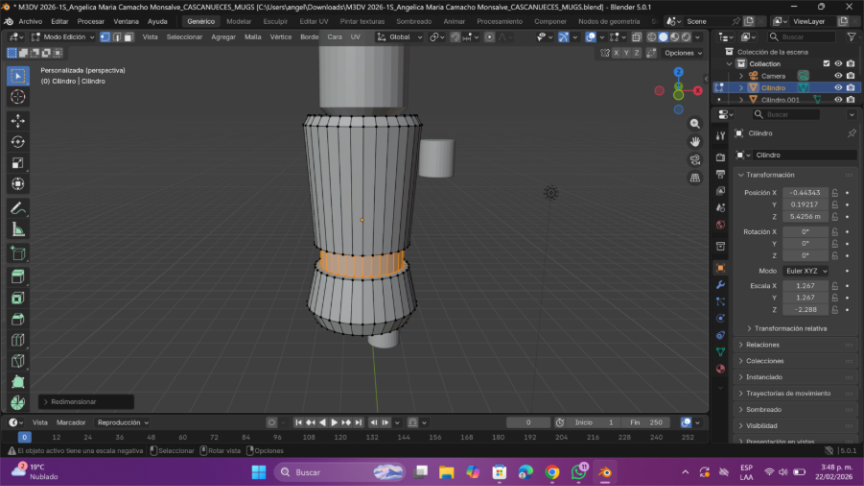Switch to face select mode

(x=129, y=37)
